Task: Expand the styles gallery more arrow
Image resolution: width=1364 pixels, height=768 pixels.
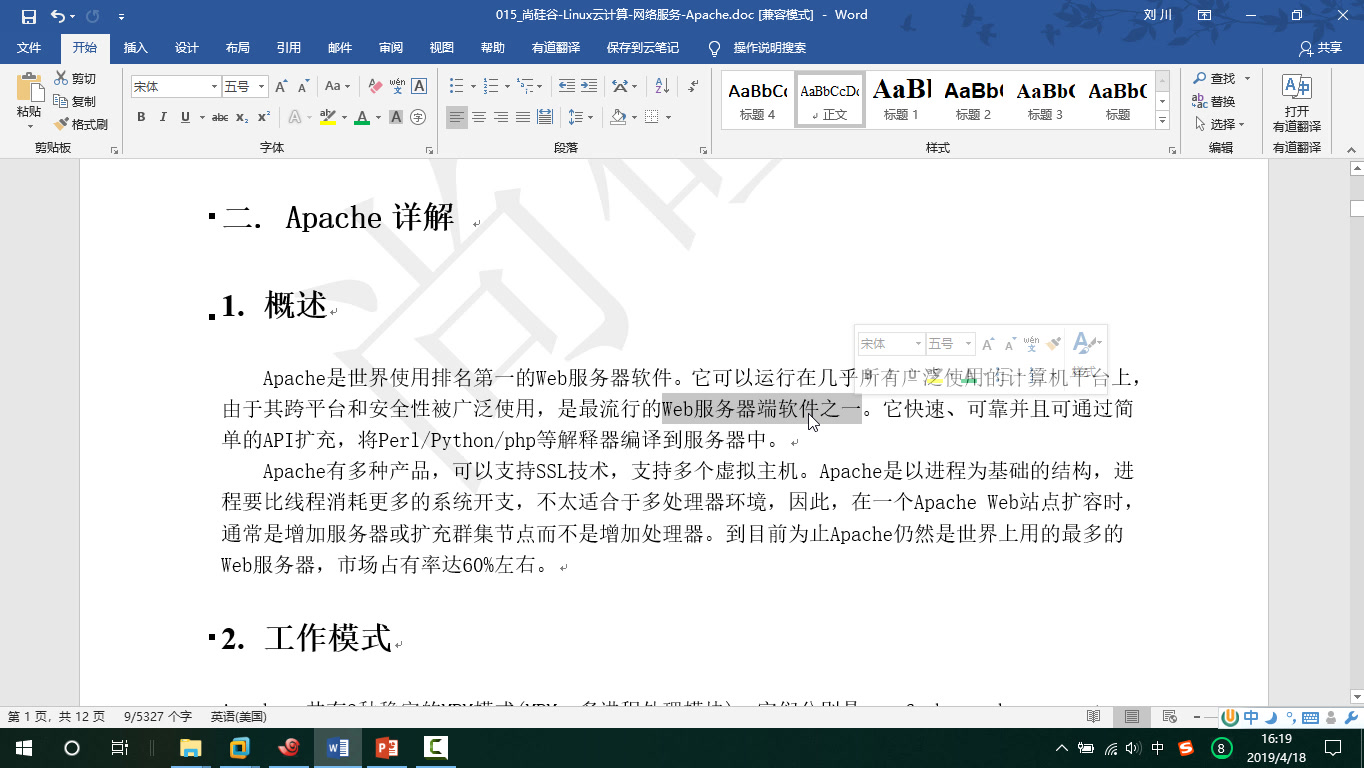Action: point(1162,121)
